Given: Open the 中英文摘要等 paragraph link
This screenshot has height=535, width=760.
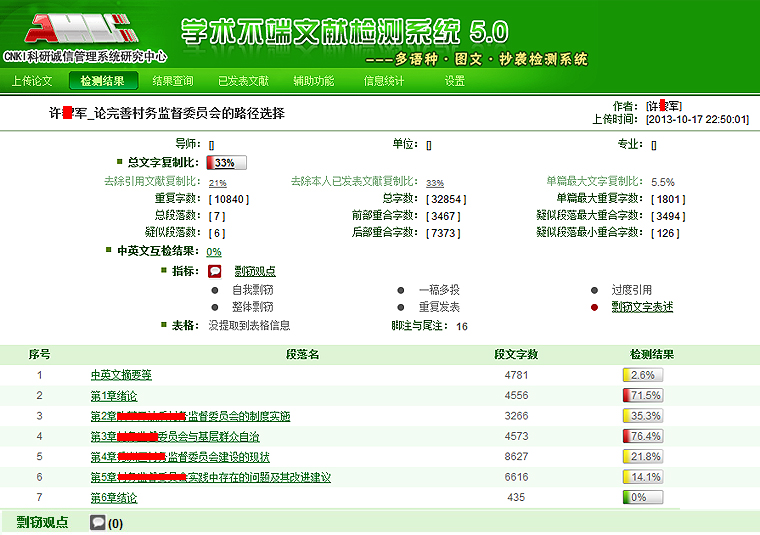Looking at the screenshot, I should pyautogui.click(x=121, y=375).
